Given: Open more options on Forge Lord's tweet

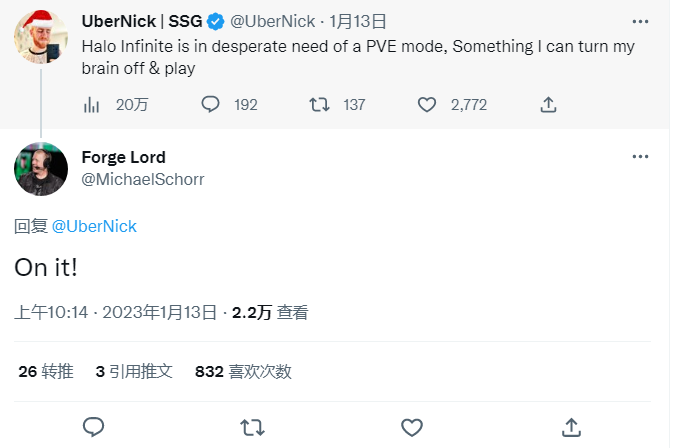Looking at the screenshot, I should (x=640, y=157).
